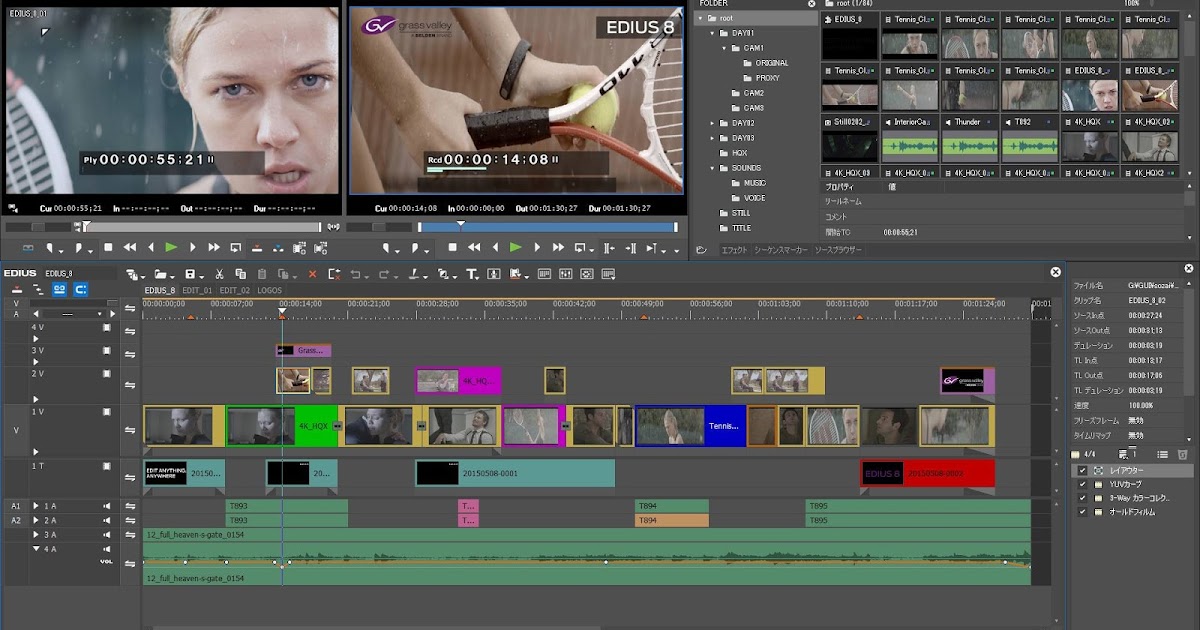Click the Copy icon in timeline toolbar
Image resolution: width=1200 pixels, height=630 pixels.
[240, 274]
